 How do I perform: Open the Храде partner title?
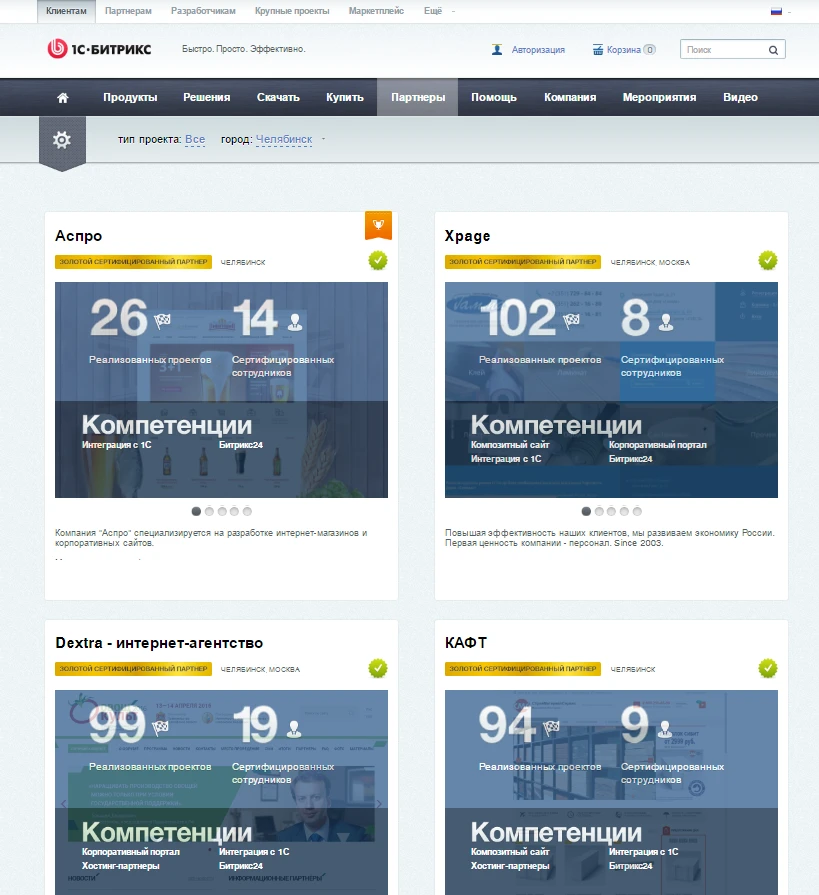click(x=467, y=236)
